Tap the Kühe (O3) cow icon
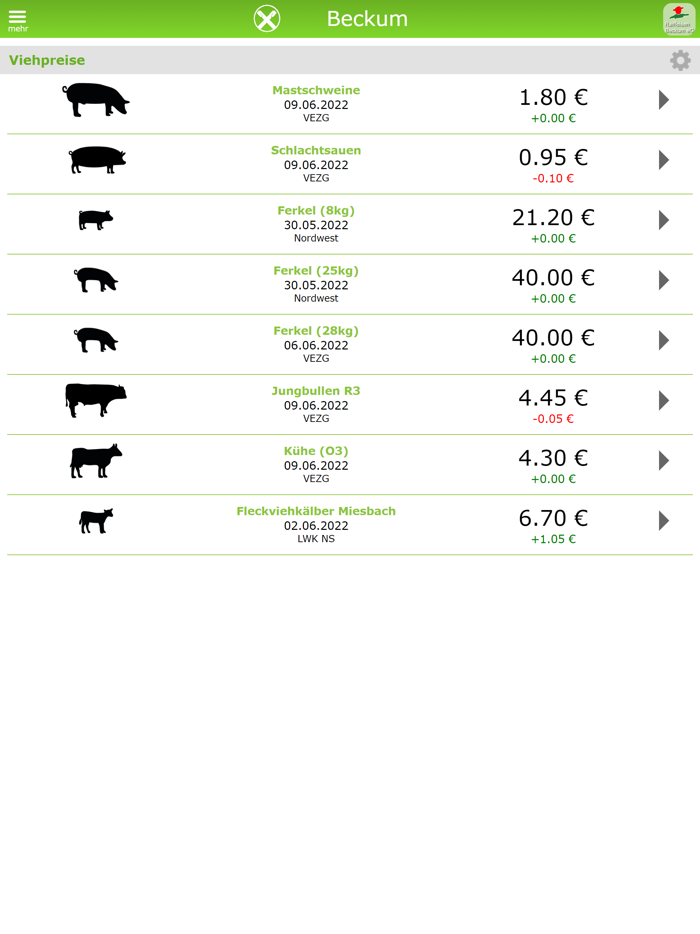Image resolution: width=700 pixels, height=934 pixels. point(96,460)
